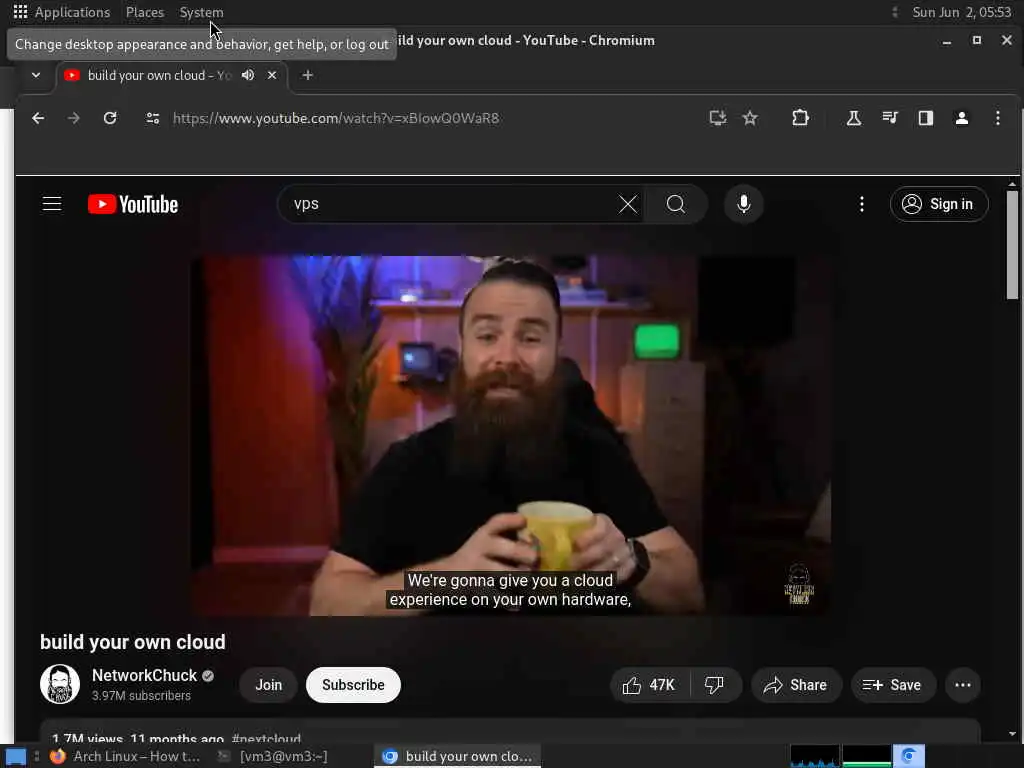Open the Extensions puzzle icon
Viewport: 1024px width, 768px height.
800,118
